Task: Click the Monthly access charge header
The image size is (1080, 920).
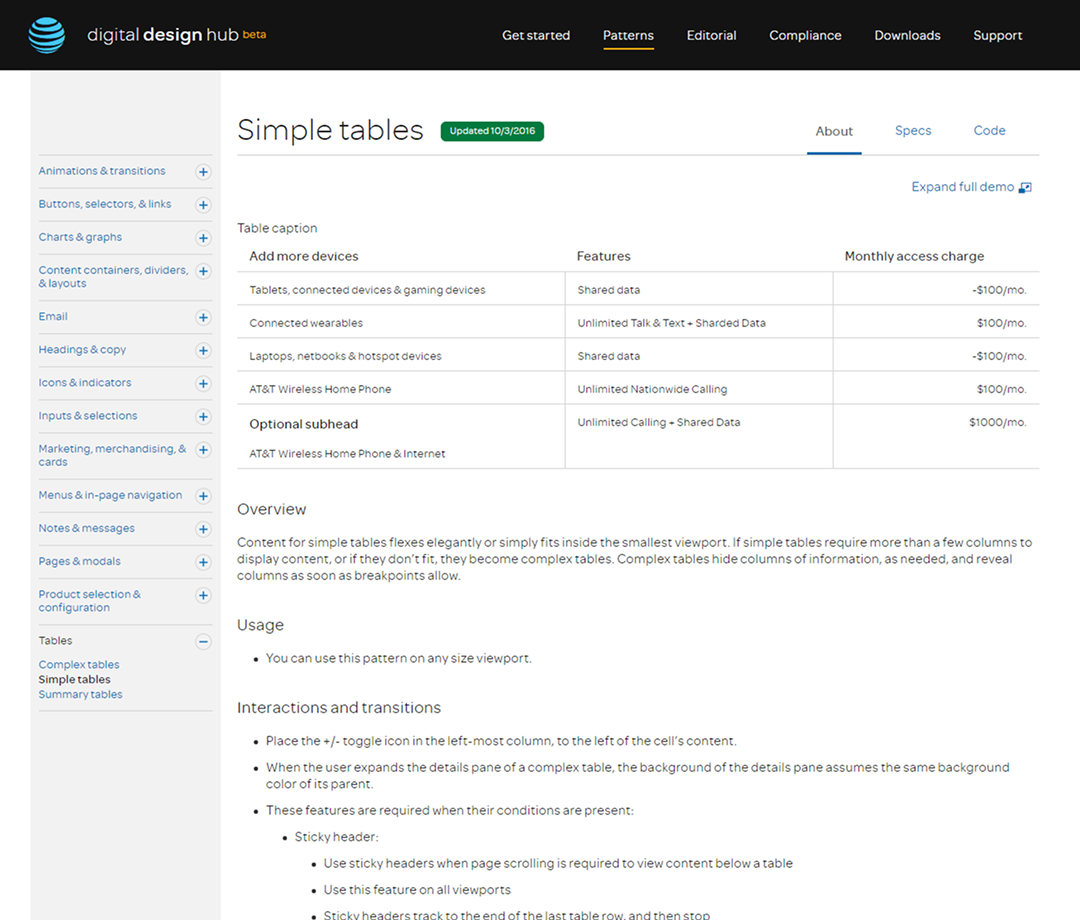Action: pyautogui.click(x=914, y=256)
